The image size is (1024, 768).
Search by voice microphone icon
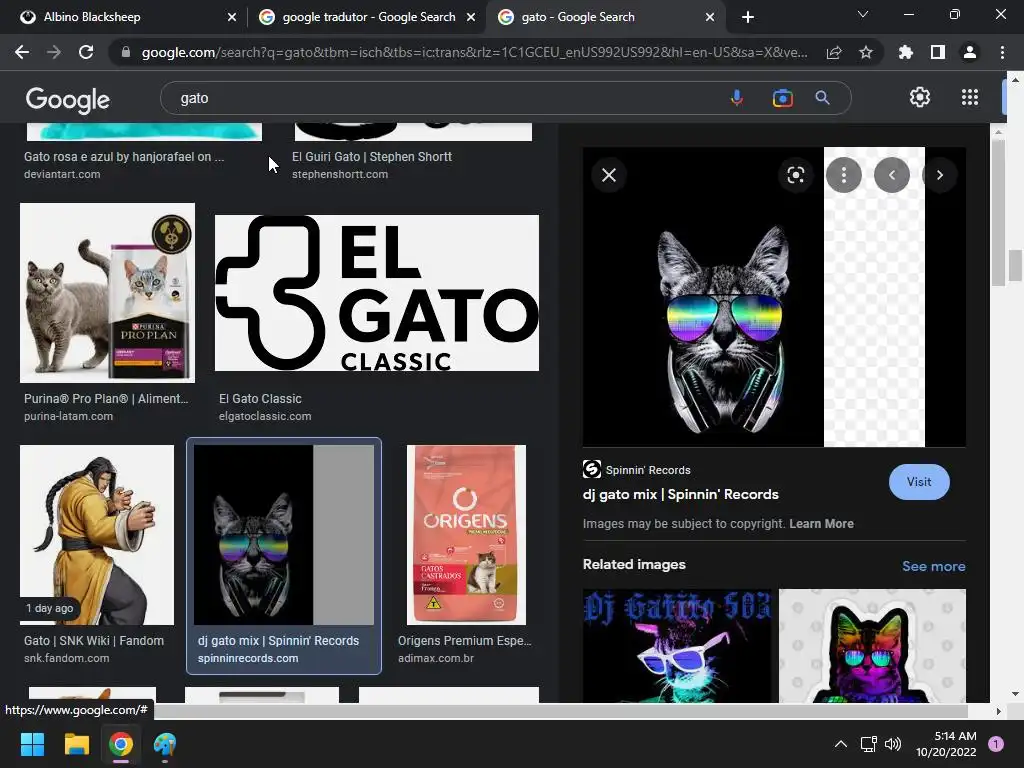pos(737,98)
